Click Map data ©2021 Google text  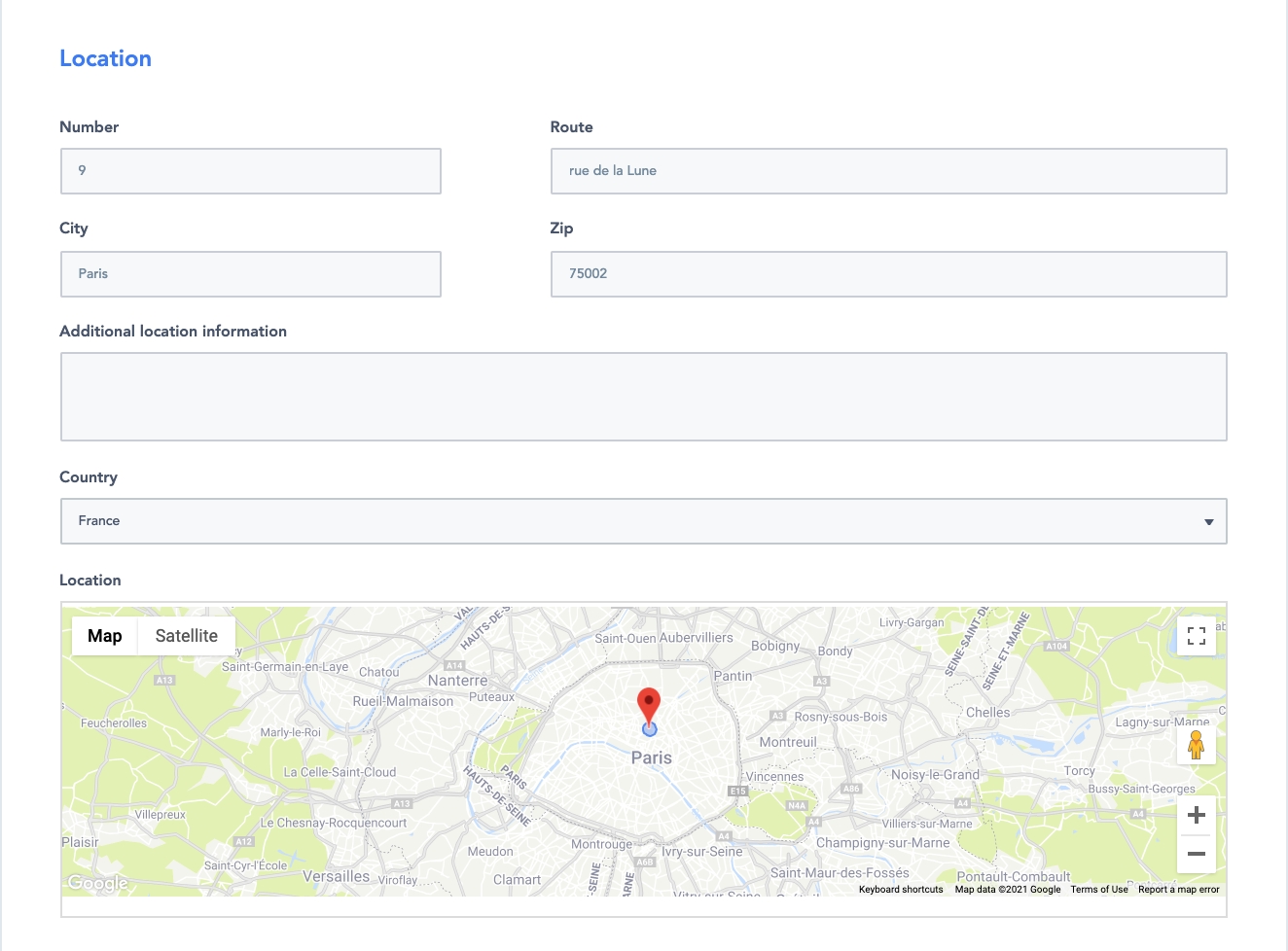click(x=1008, y=890)
